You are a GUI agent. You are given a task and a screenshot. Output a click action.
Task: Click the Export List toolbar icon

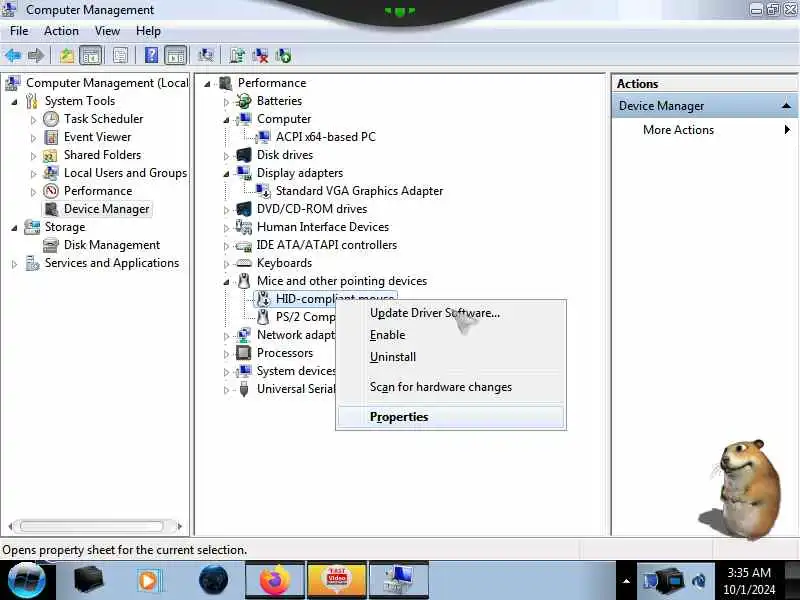[120, 55]
